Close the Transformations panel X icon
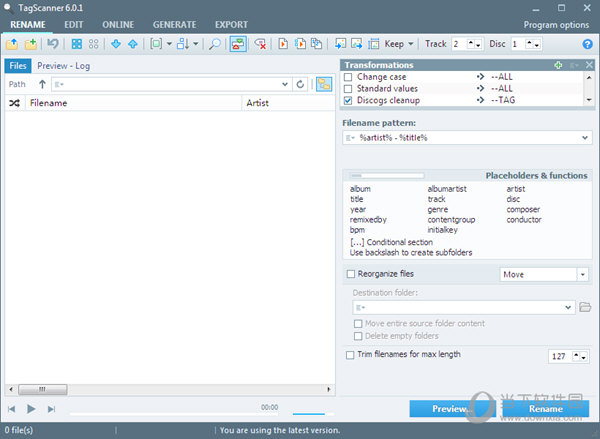 589,65
